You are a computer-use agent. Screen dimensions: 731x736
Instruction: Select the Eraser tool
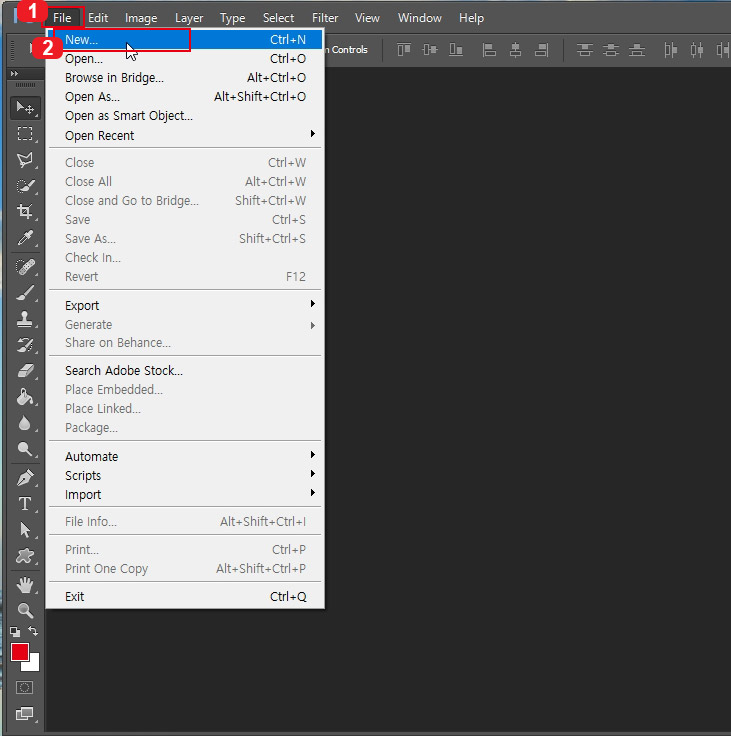(x=25, y=371)
